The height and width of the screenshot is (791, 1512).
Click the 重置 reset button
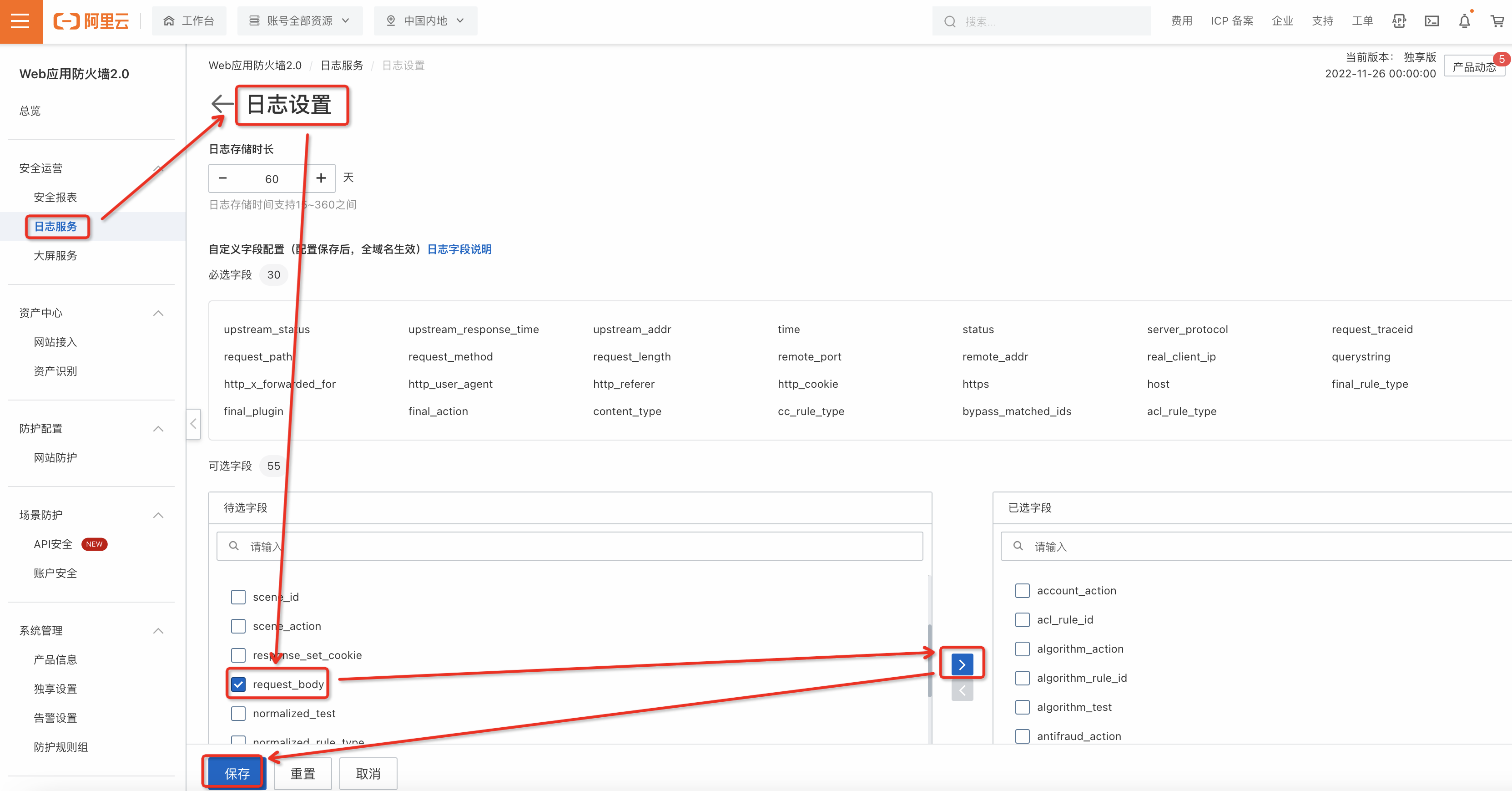(x=303, y=773)
